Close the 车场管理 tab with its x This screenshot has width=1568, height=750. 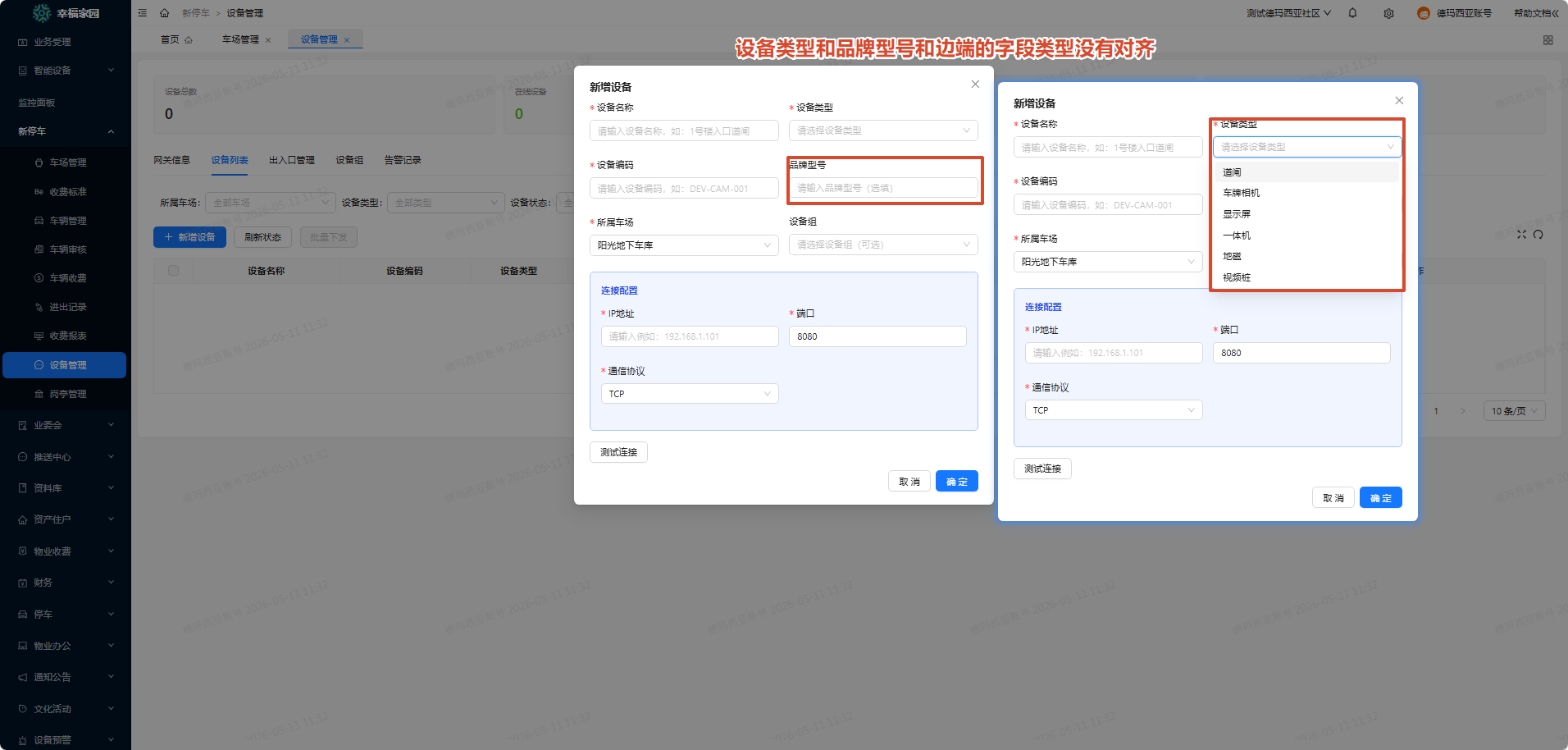pyautogui.click(x=268, y=40)
